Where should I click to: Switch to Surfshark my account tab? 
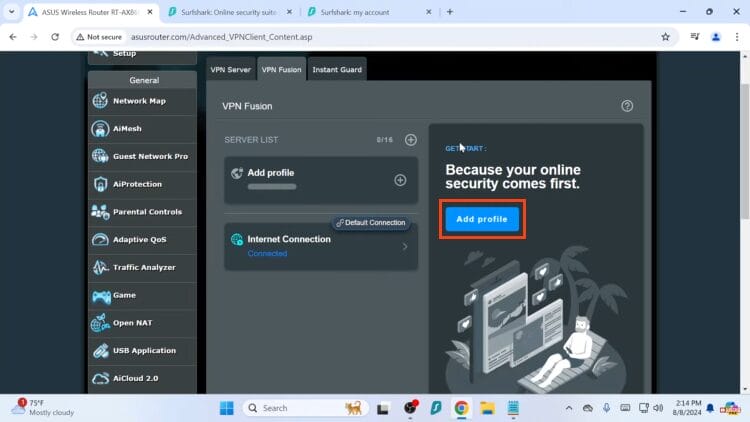368,12
